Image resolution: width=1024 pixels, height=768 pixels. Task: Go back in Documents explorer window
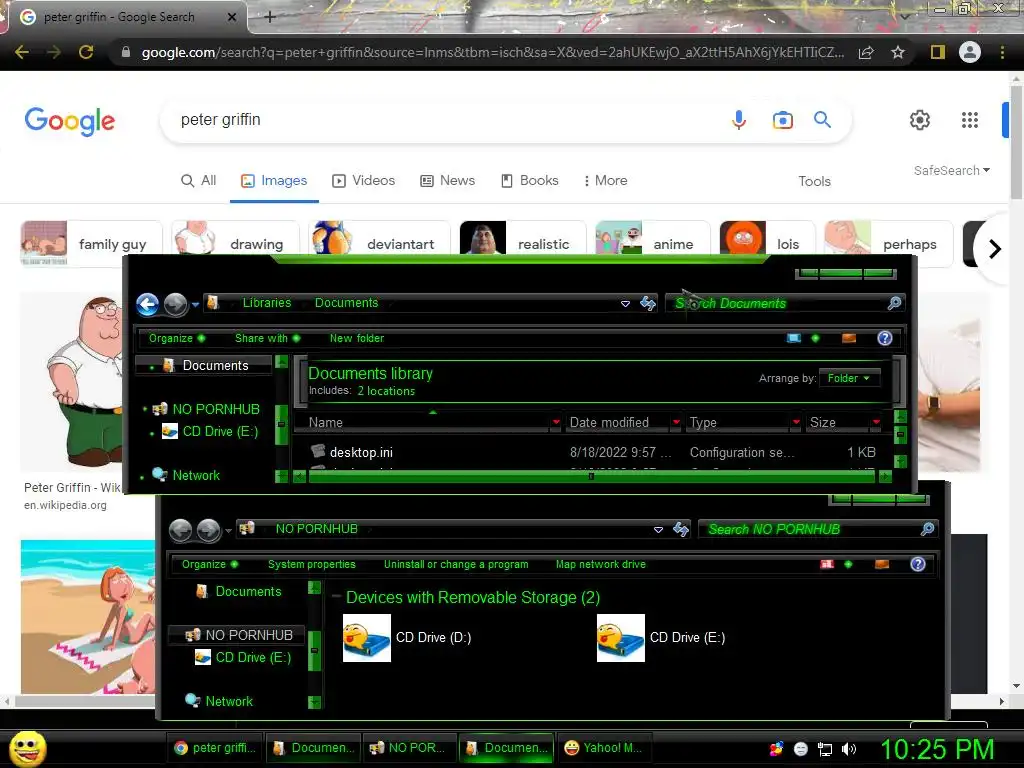[x=148, y=304]
